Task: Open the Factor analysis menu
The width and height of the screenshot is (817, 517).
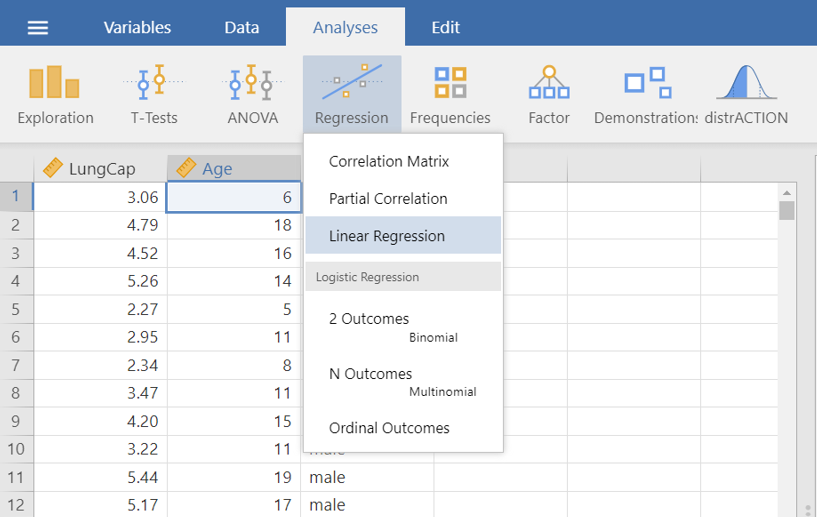Action: [549, 95]
